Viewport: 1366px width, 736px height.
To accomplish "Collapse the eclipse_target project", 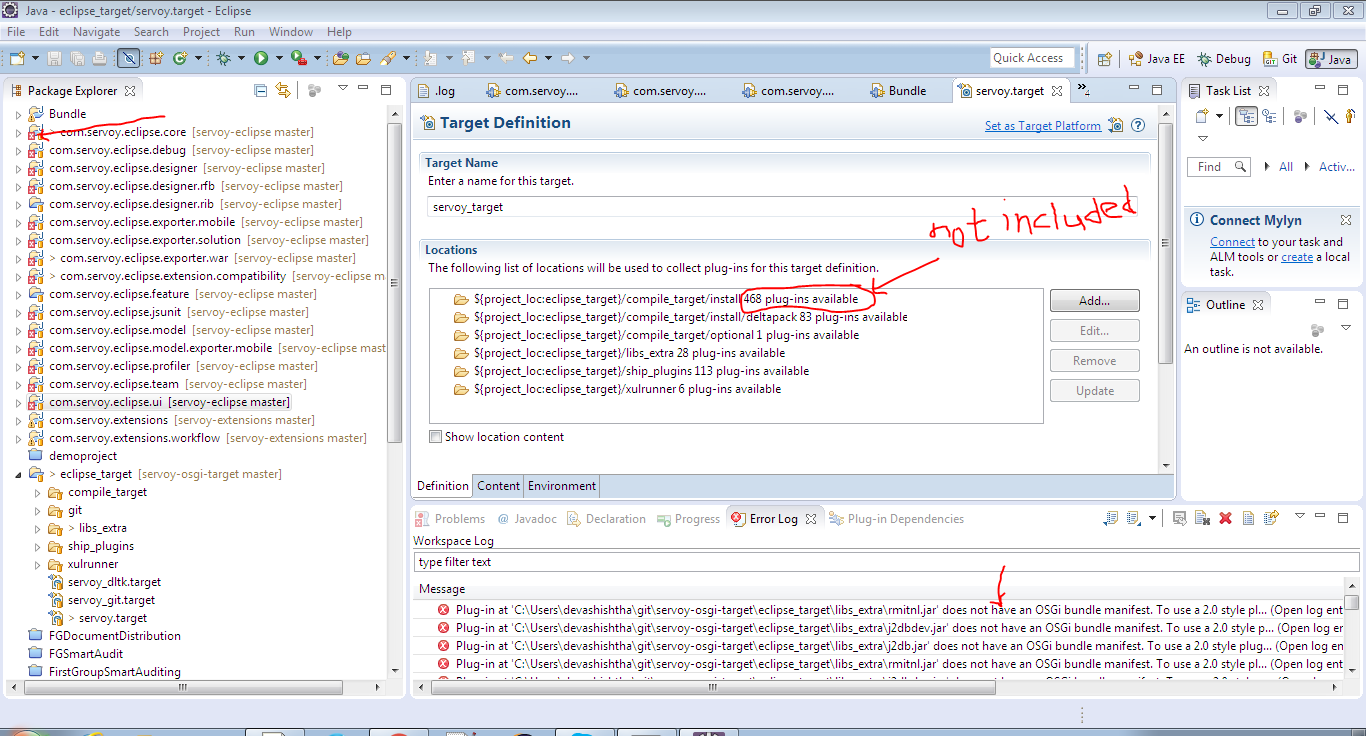I will 18,474.
